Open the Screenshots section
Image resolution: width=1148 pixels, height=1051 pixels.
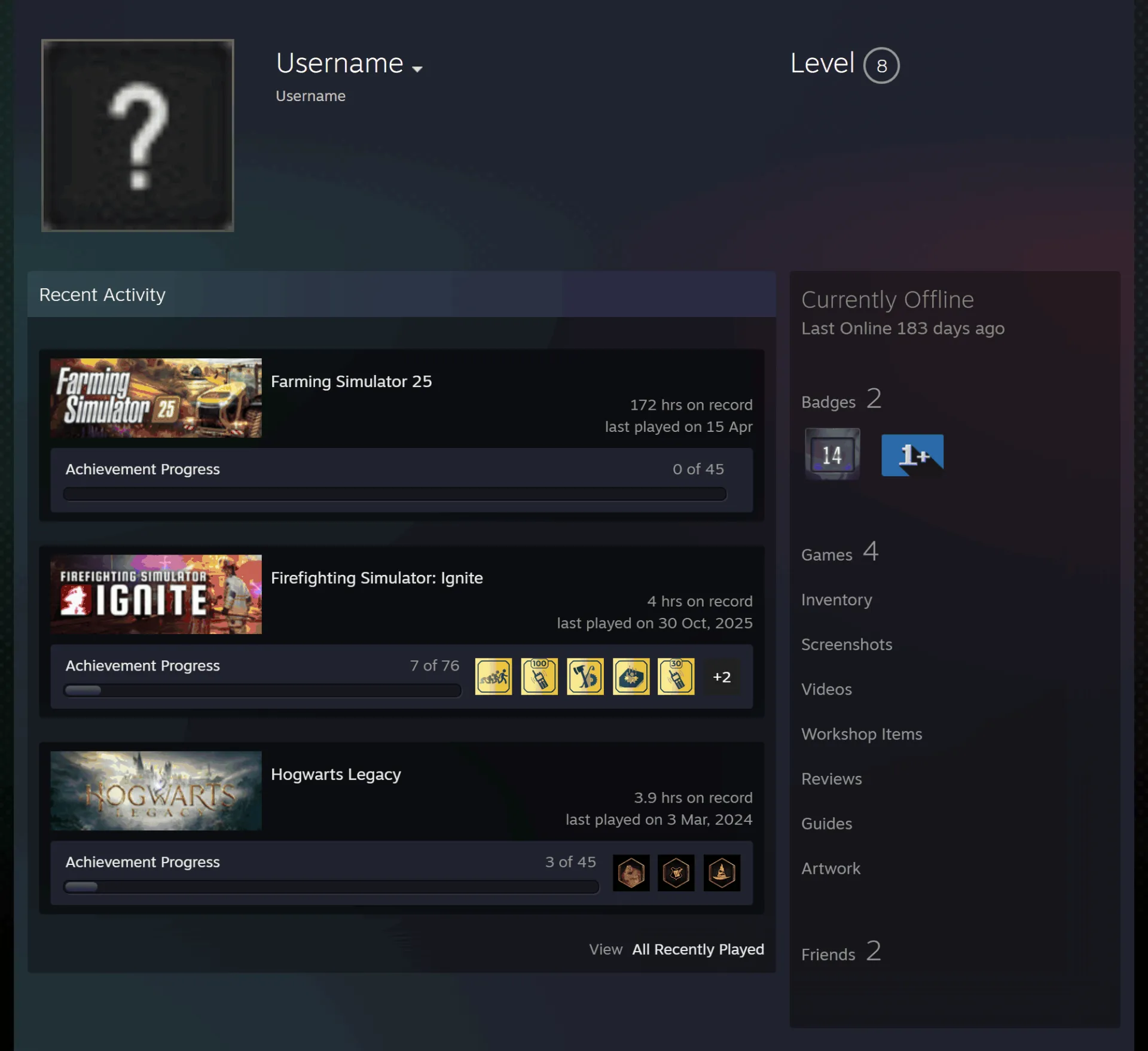(847, 644)
